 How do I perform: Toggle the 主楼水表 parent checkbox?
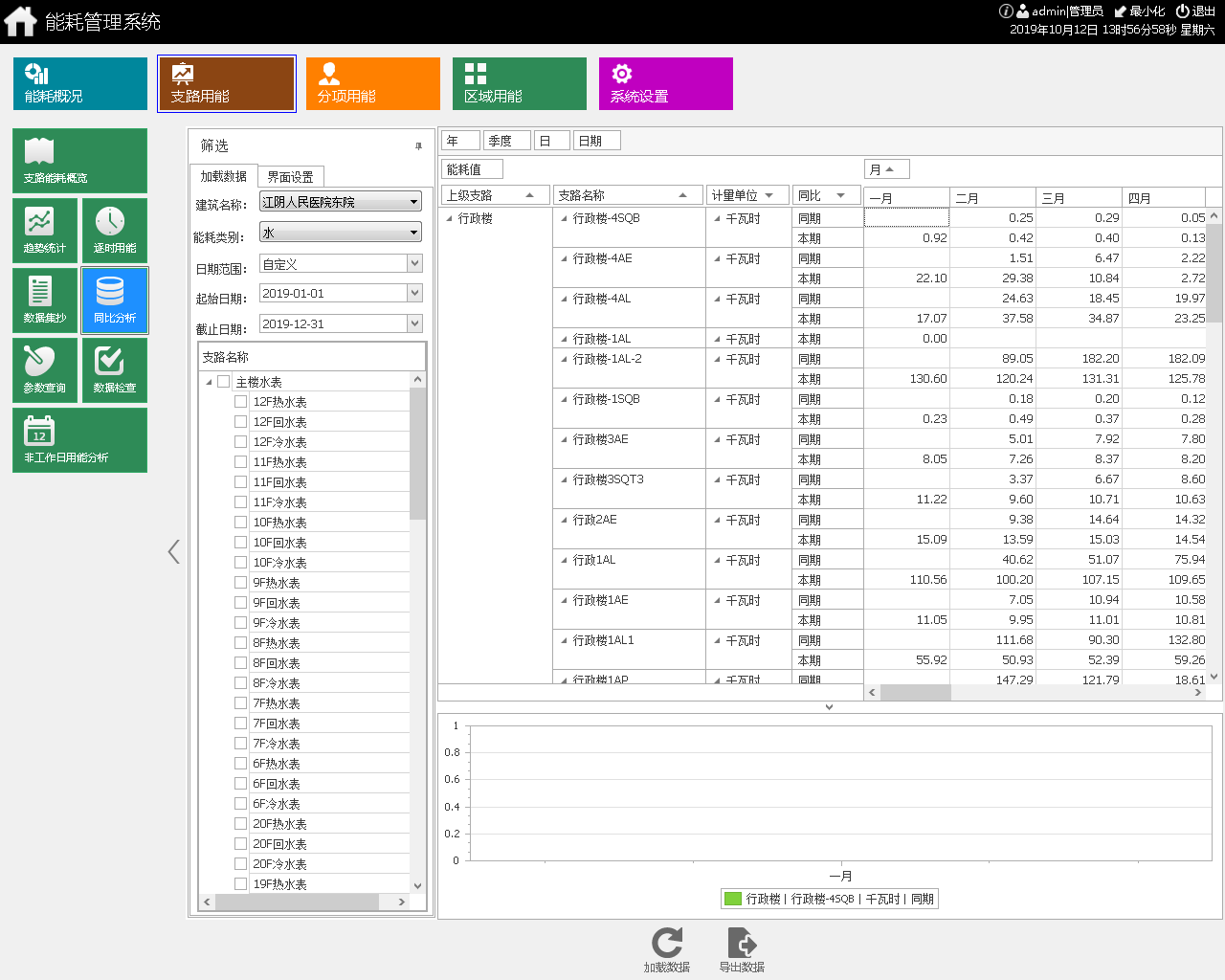(x=223, y=382)
